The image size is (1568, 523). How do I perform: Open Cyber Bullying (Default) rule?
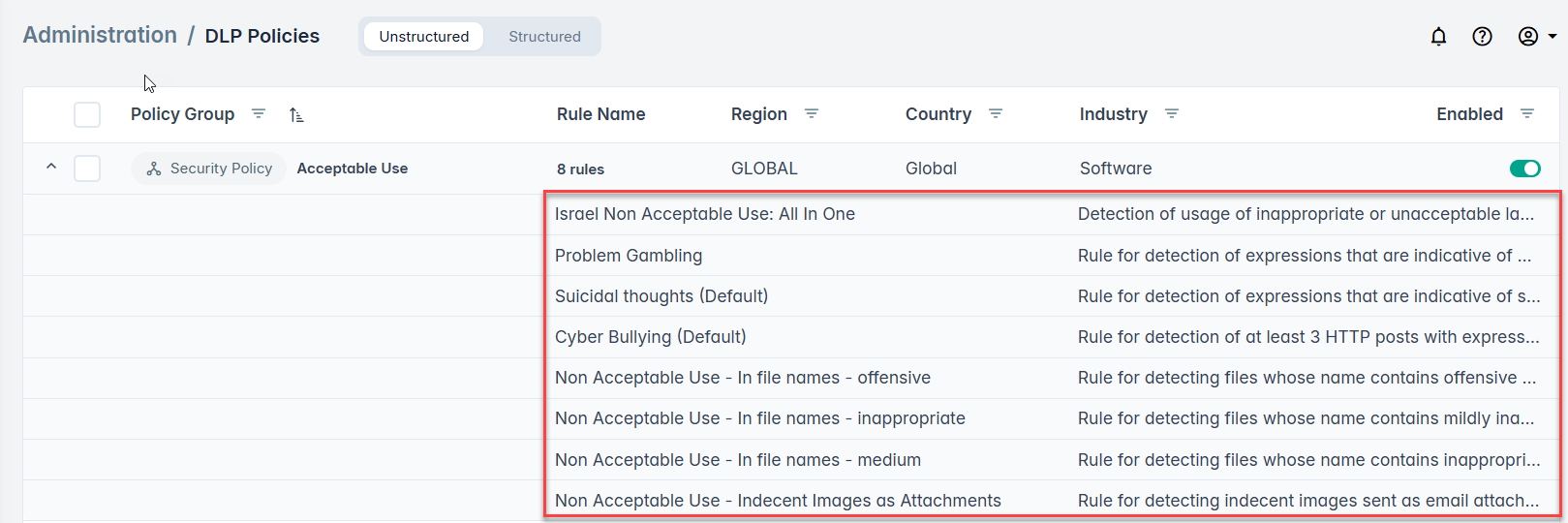click(x=650, y=337)
